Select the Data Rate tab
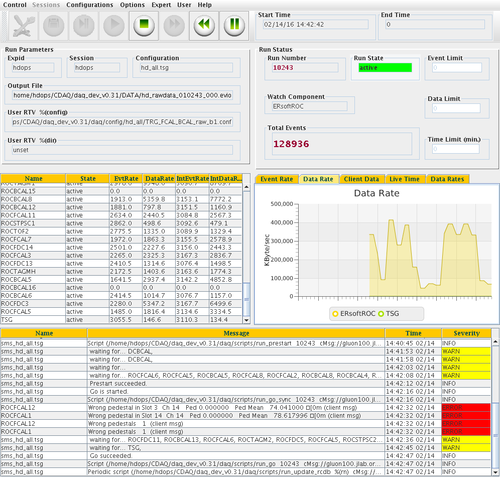This screenshot has height=477, width=500. 318,179
